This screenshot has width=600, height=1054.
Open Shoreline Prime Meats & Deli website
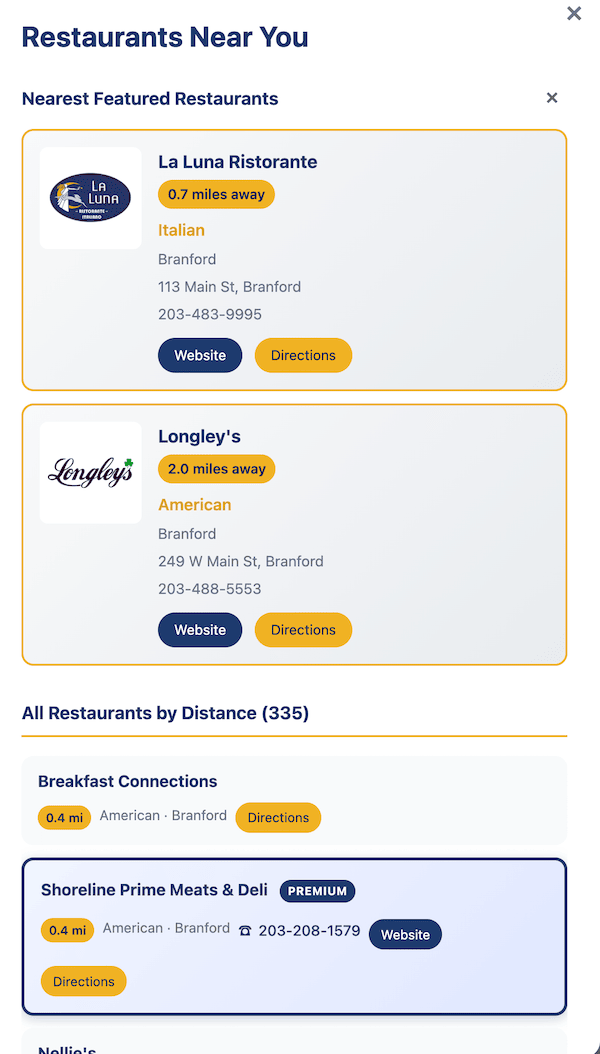(405, 934)
